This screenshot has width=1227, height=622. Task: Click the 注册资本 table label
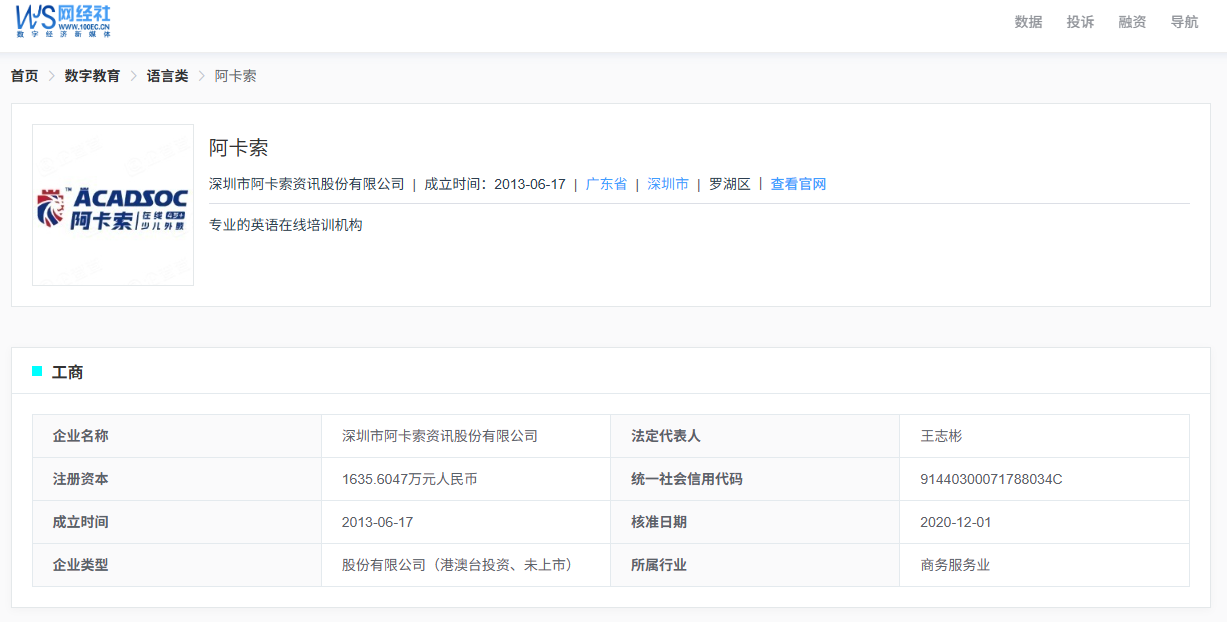tap(81, 479)
